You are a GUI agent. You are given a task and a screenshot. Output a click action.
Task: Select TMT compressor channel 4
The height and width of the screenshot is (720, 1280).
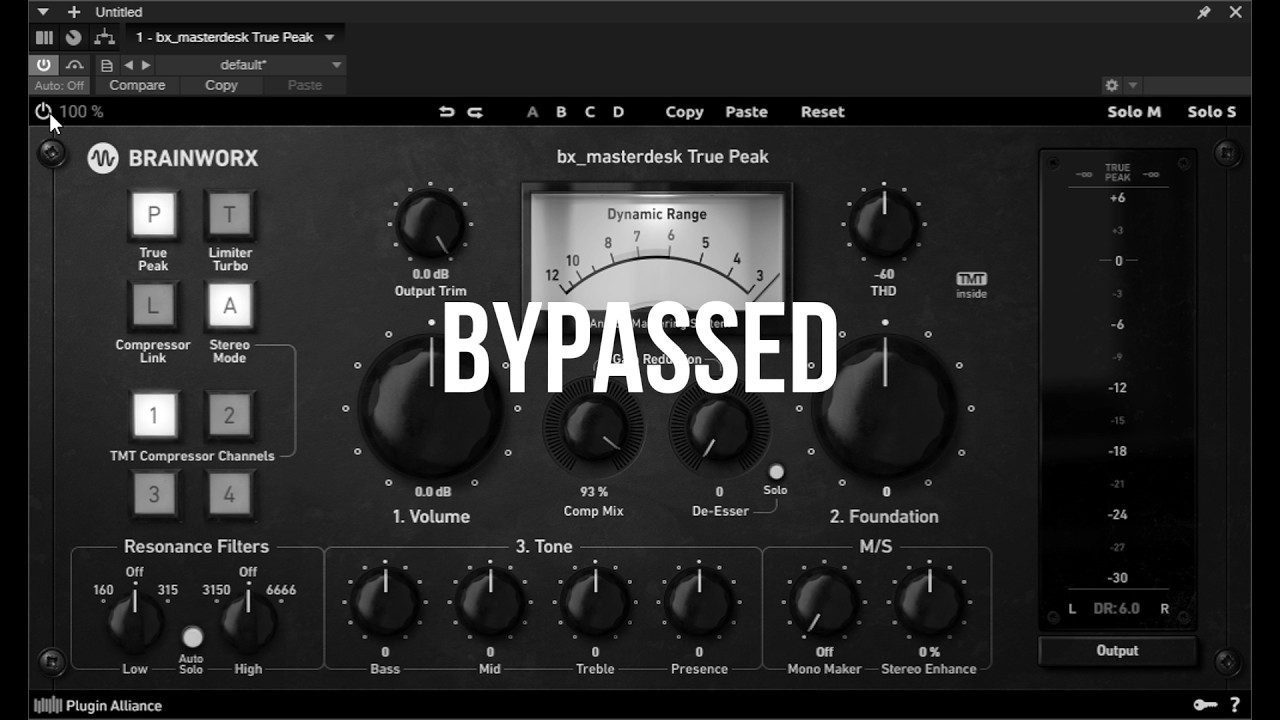229,494
